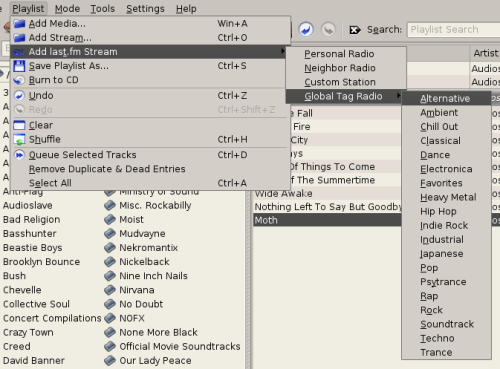Pick the Chill Out tag radio
The image size is (500, 369).
[446, 127]
